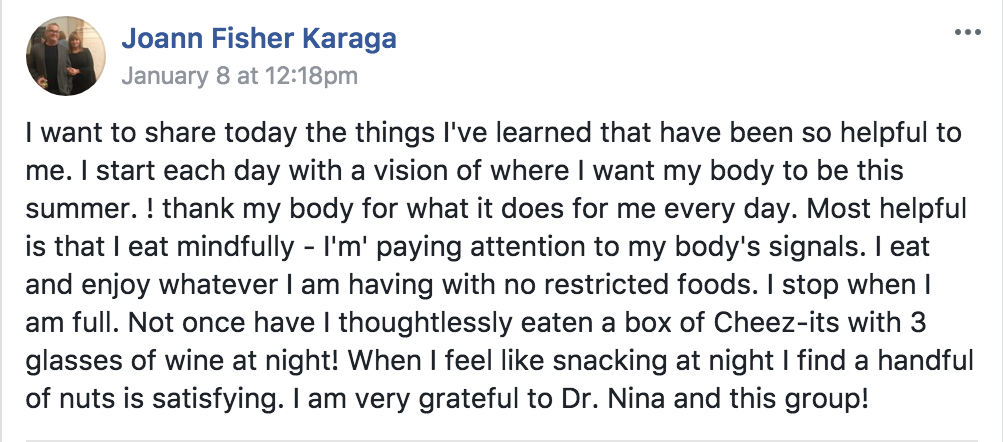1003x442 pixels.
Task: Click Joann Fisher Karaga's profile picture
Action: (66, 56)
